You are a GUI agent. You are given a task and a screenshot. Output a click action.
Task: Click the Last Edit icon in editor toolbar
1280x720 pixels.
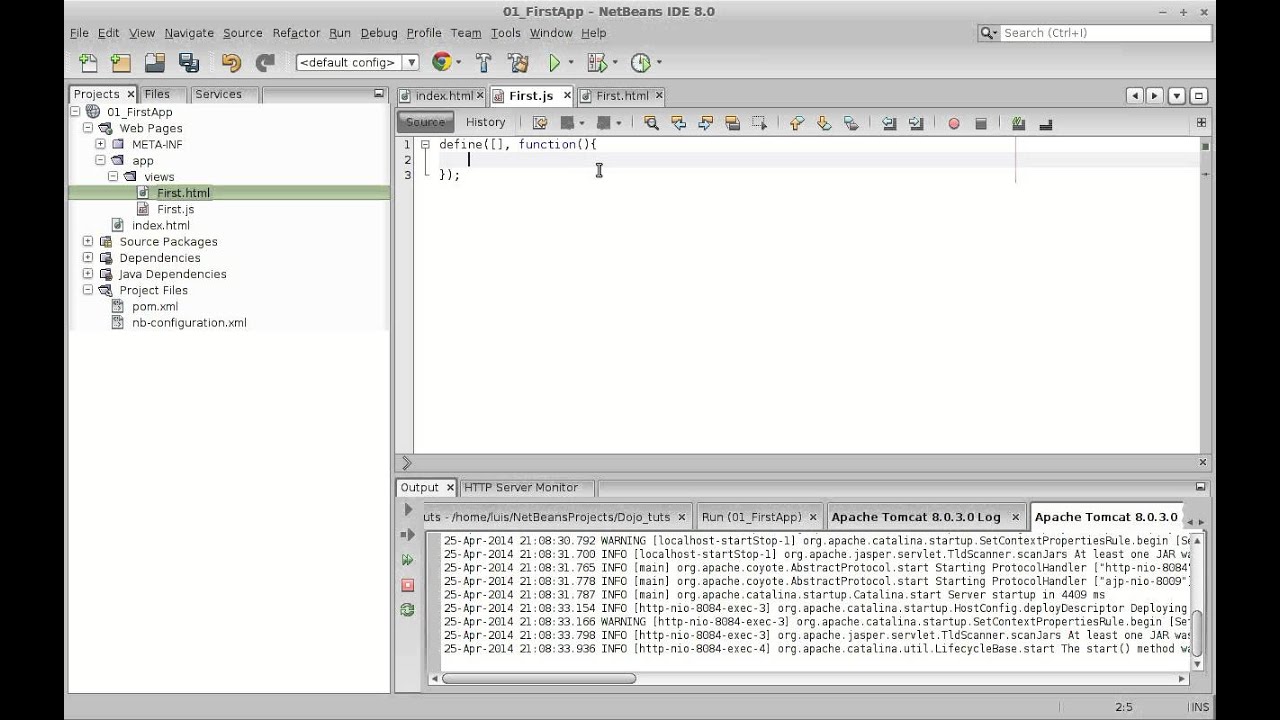click(540, 123)
